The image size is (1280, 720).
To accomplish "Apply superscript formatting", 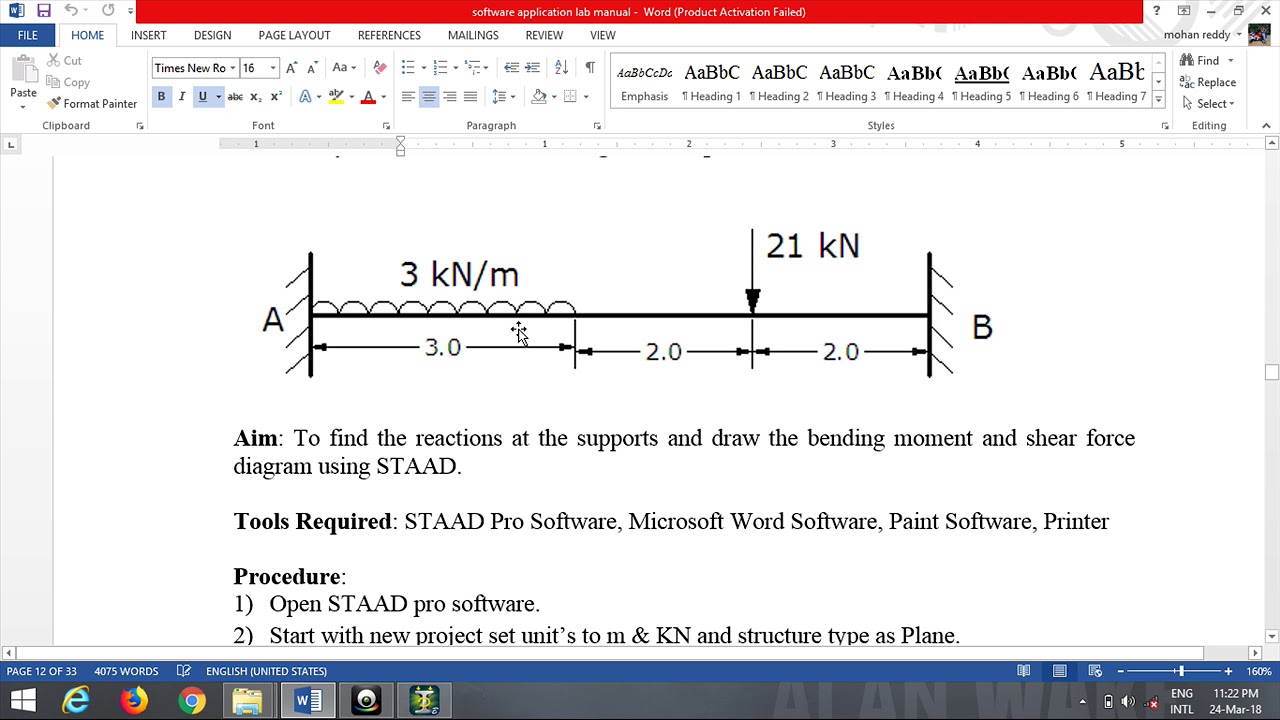I will point(276,97).
